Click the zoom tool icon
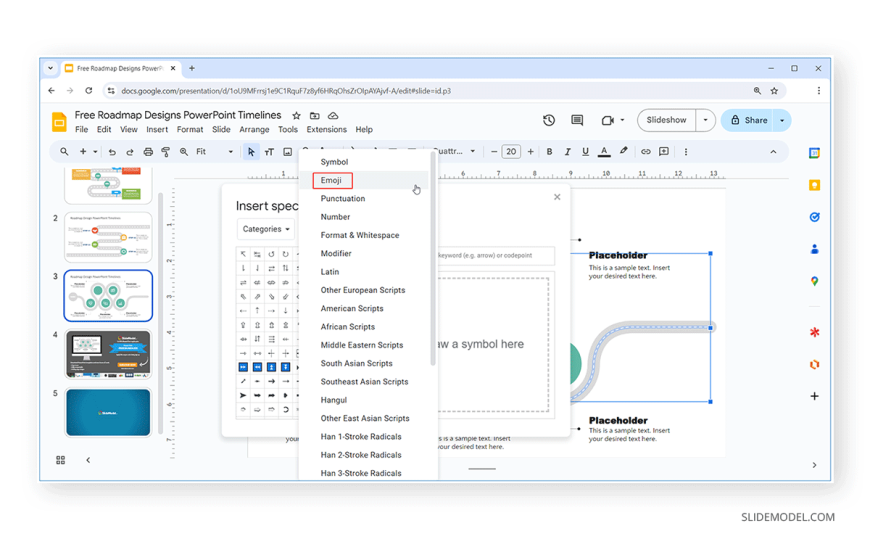 (184, 152)
